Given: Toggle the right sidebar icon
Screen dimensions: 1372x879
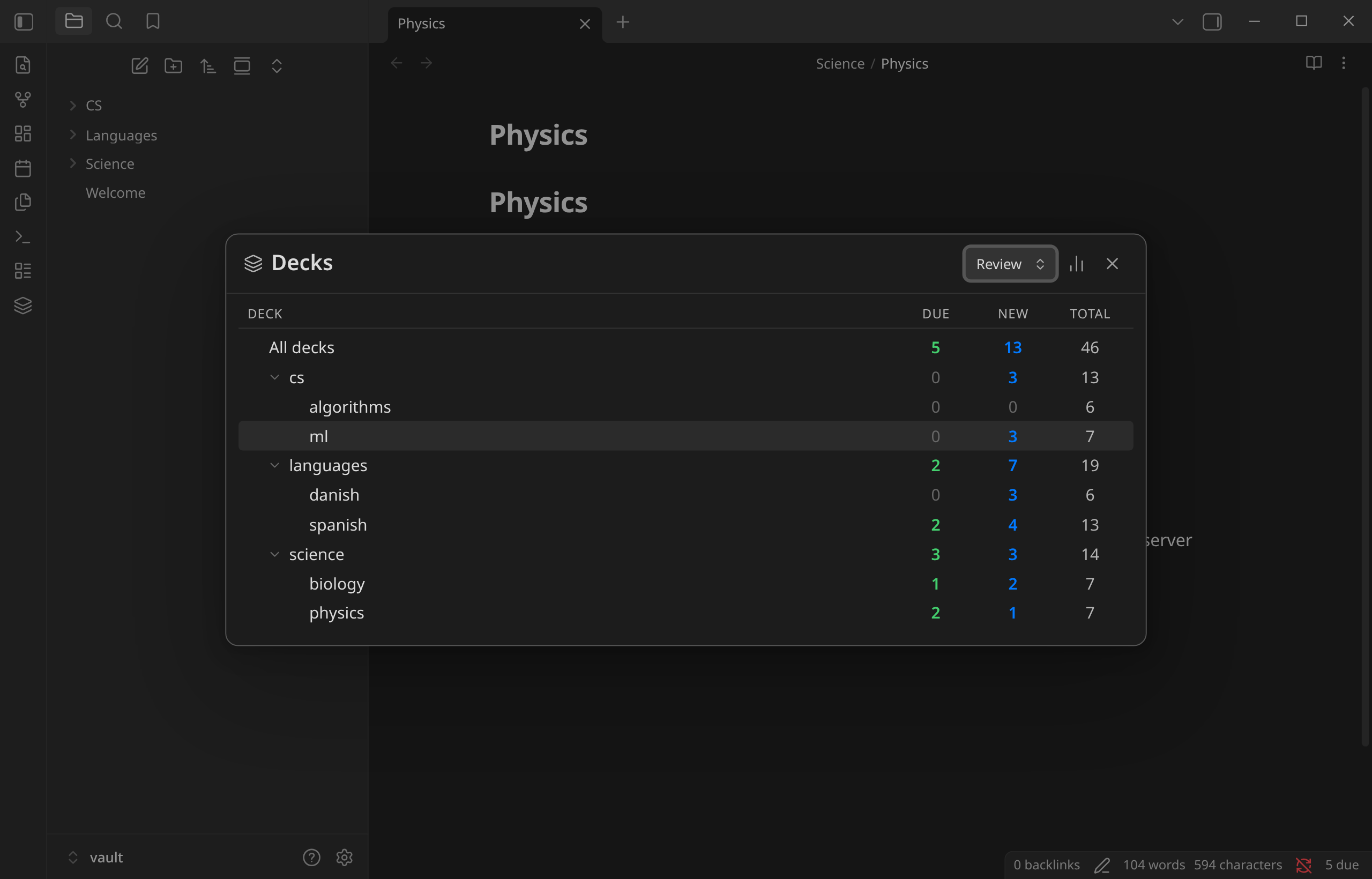Looking at the screenshot, I should tap(1212, 23).
